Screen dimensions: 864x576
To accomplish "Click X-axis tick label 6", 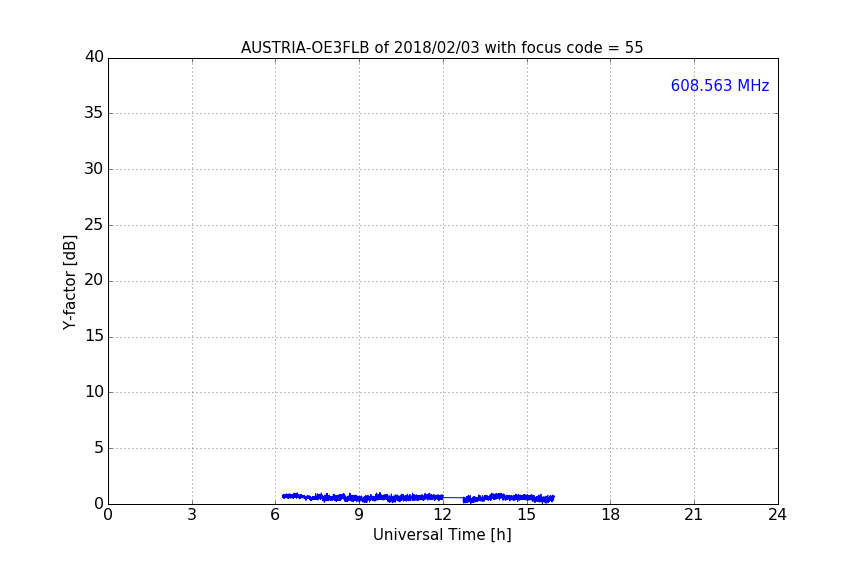I will 275,515.
